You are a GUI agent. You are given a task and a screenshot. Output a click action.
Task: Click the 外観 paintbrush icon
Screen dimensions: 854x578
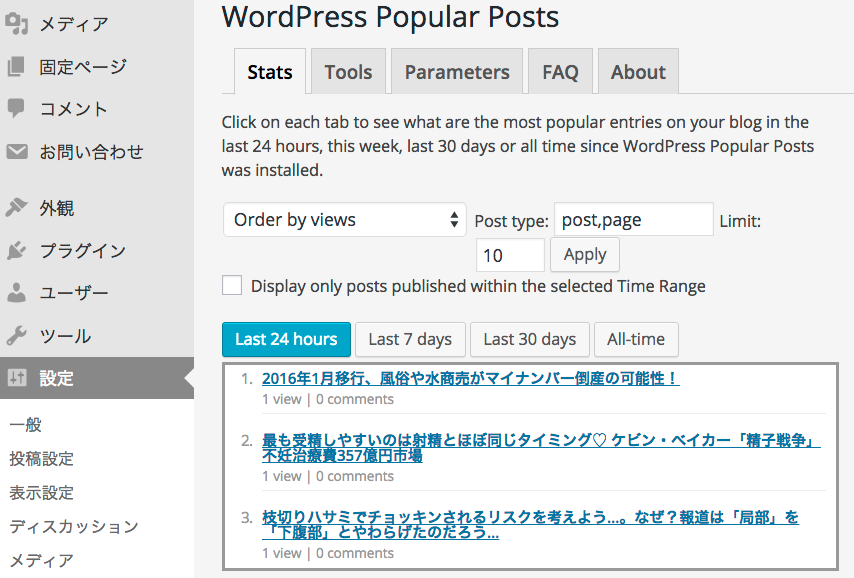(x=16, y=208)
